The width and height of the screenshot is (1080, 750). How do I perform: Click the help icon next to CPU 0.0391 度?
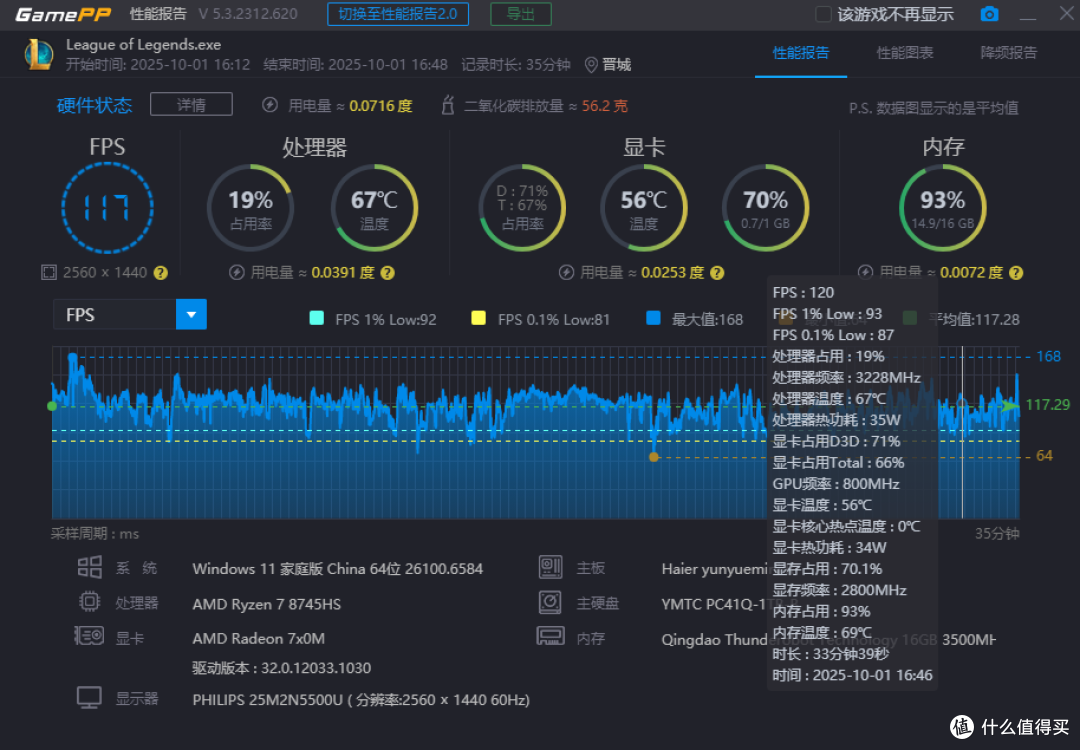388,273
